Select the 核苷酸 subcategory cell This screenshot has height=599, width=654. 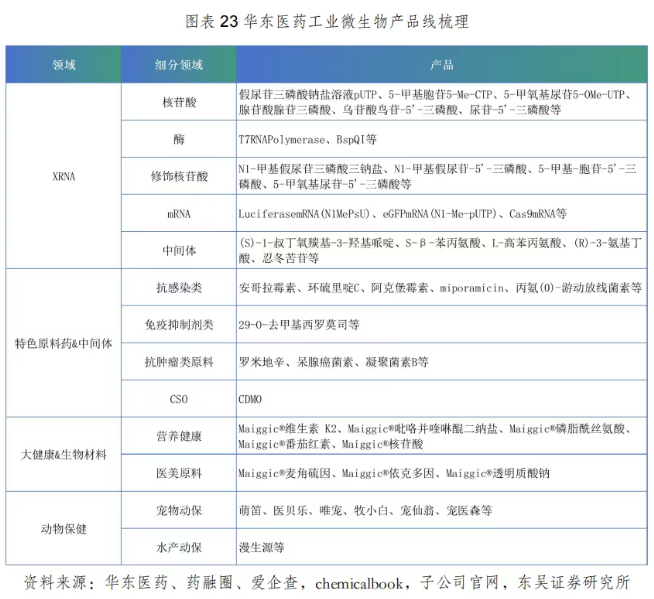point(179,102)
